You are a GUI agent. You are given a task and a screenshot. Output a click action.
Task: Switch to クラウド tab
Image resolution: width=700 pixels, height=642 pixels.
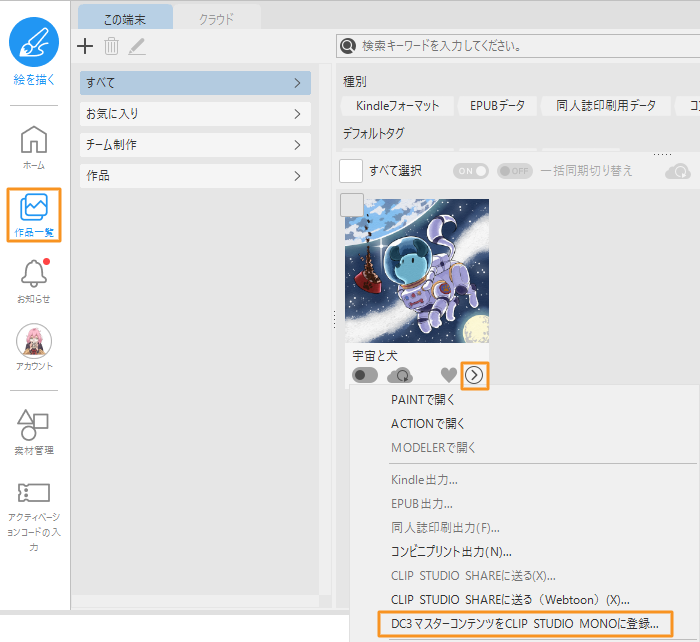tap(217, 18)
